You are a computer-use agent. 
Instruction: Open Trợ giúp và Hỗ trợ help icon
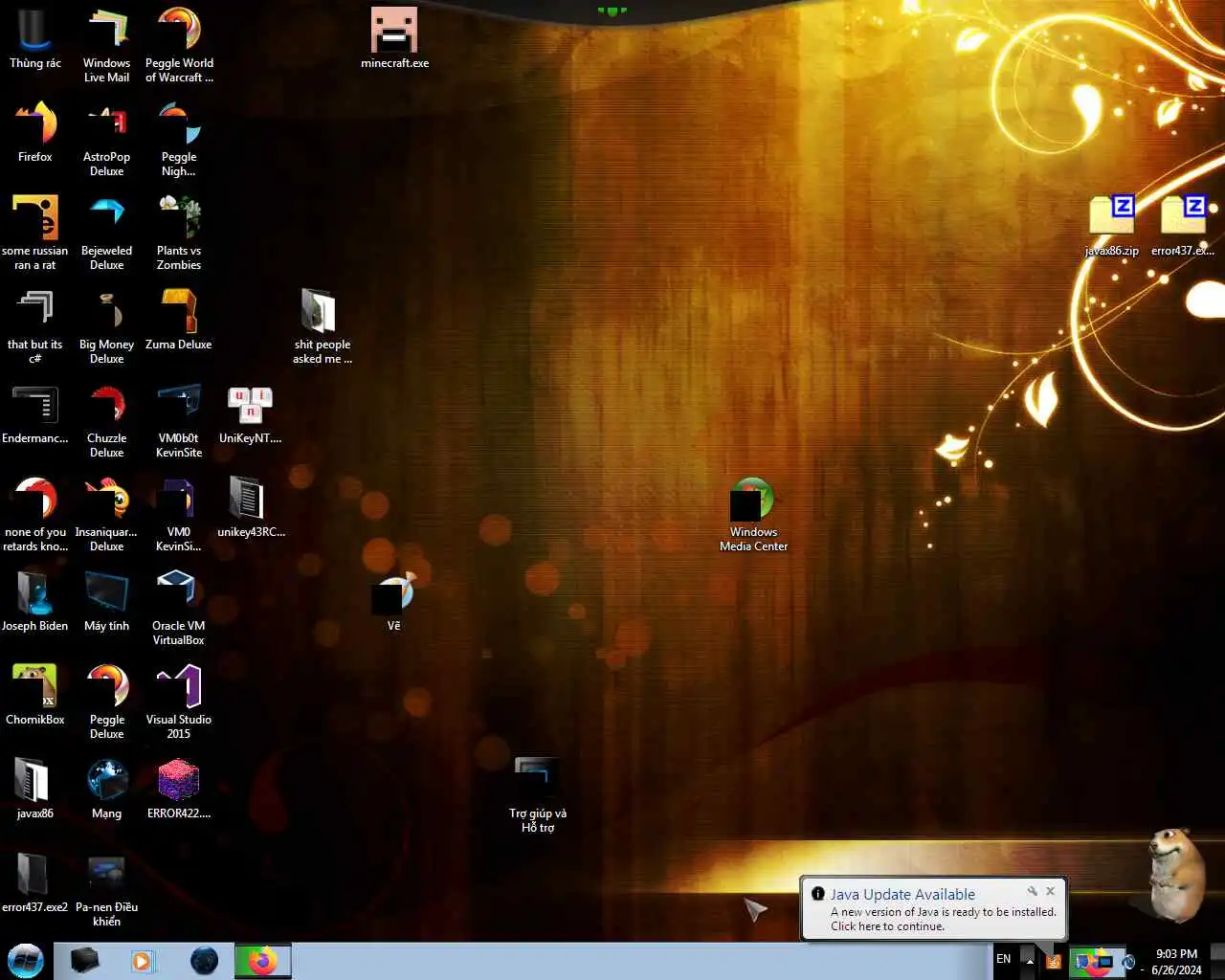pyautogui.click(x=538, y=795)
